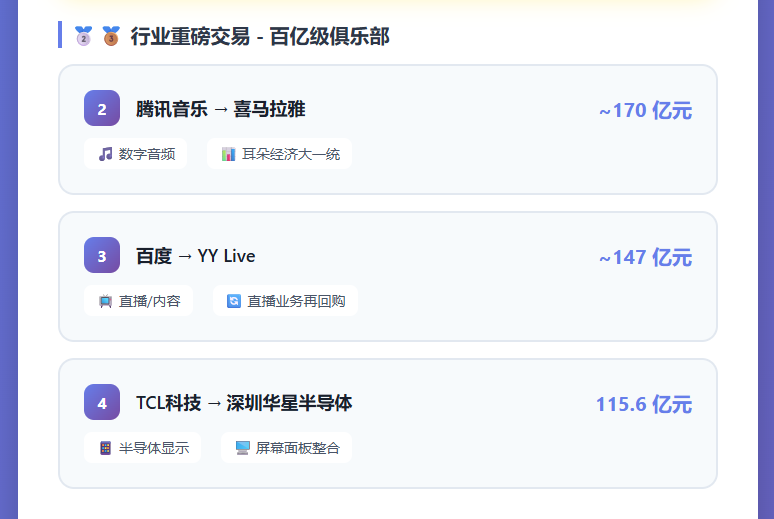Viewport: 774px width, 519px height.
Task: Click the 腾讯音乐 → 喜马拉雅 deal title
Action: 221,109
